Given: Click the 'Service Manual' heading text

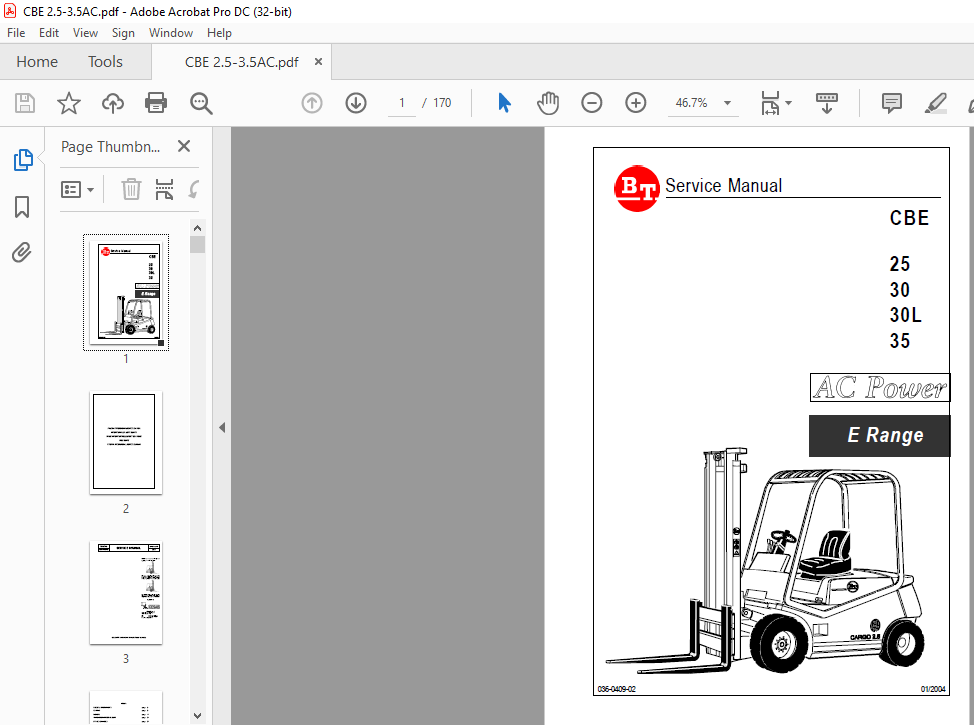Looking at the screenshot, I should [723, 185].
